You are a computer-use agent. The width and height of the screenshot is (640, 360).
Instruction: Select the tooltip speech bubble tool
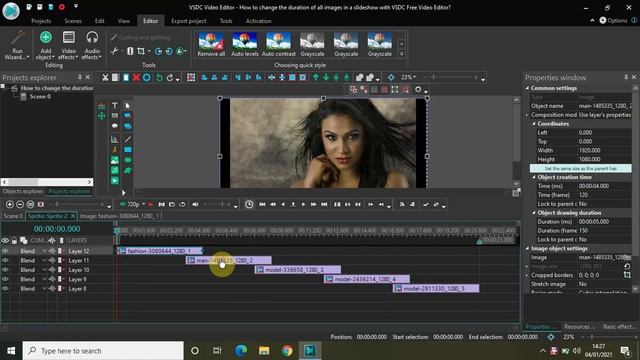pyautogui.click(x=115, y=126)
